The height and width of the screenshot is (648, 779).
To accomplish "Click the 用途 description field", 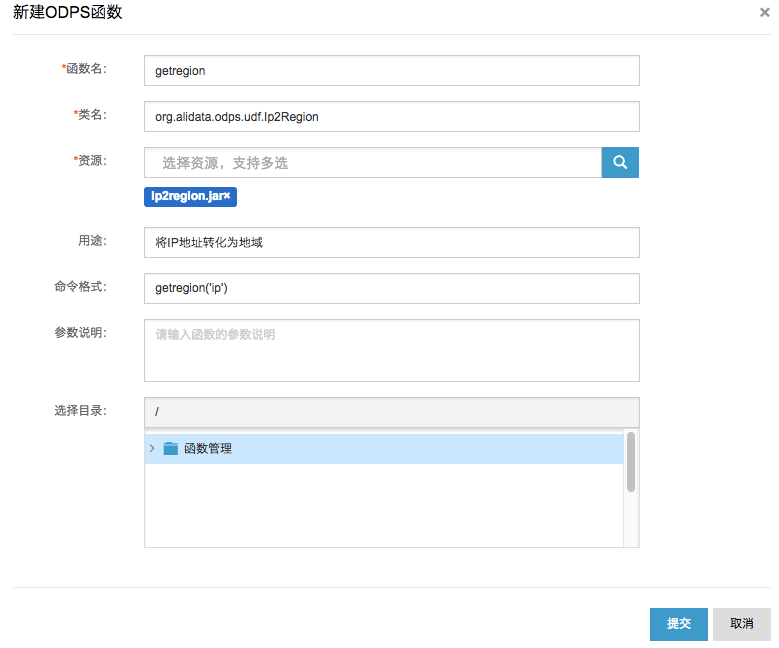I will pyautogui.click(x=391, y=243).
